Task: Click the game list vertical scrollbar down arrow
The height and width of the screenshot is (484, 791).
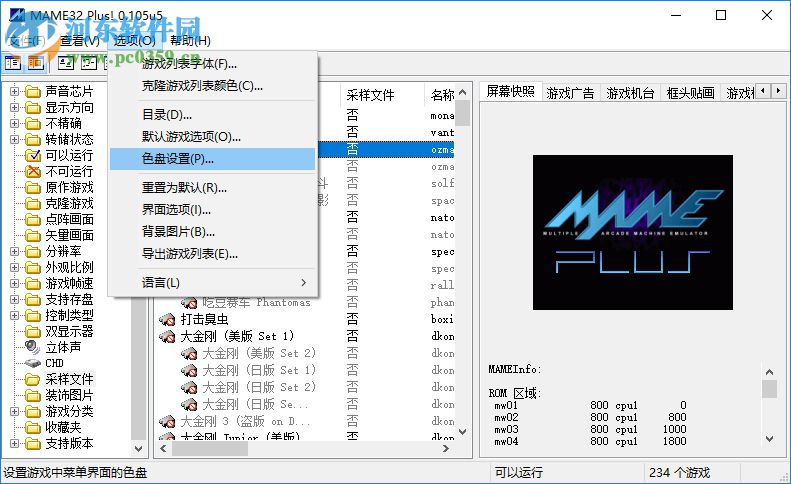Action: (x=462, y=432)
